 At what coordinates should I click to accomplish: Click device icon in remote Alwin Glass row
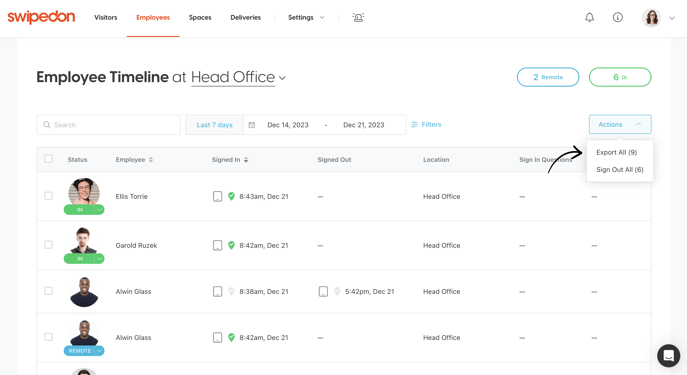(x=217, y=337)
